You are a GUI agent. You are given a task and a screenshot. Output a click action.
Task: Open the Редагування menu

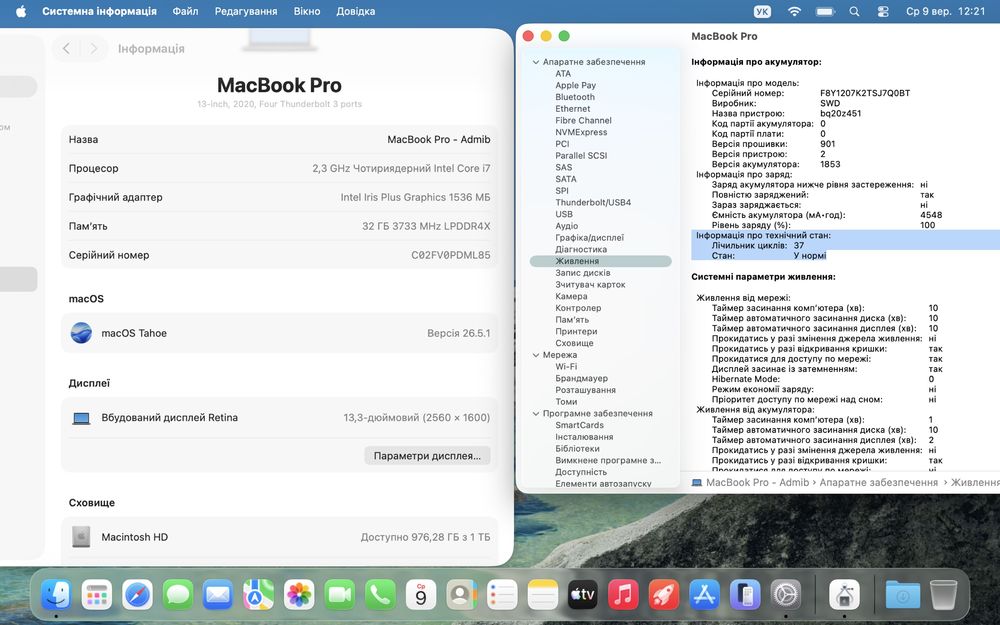[246, 11]
